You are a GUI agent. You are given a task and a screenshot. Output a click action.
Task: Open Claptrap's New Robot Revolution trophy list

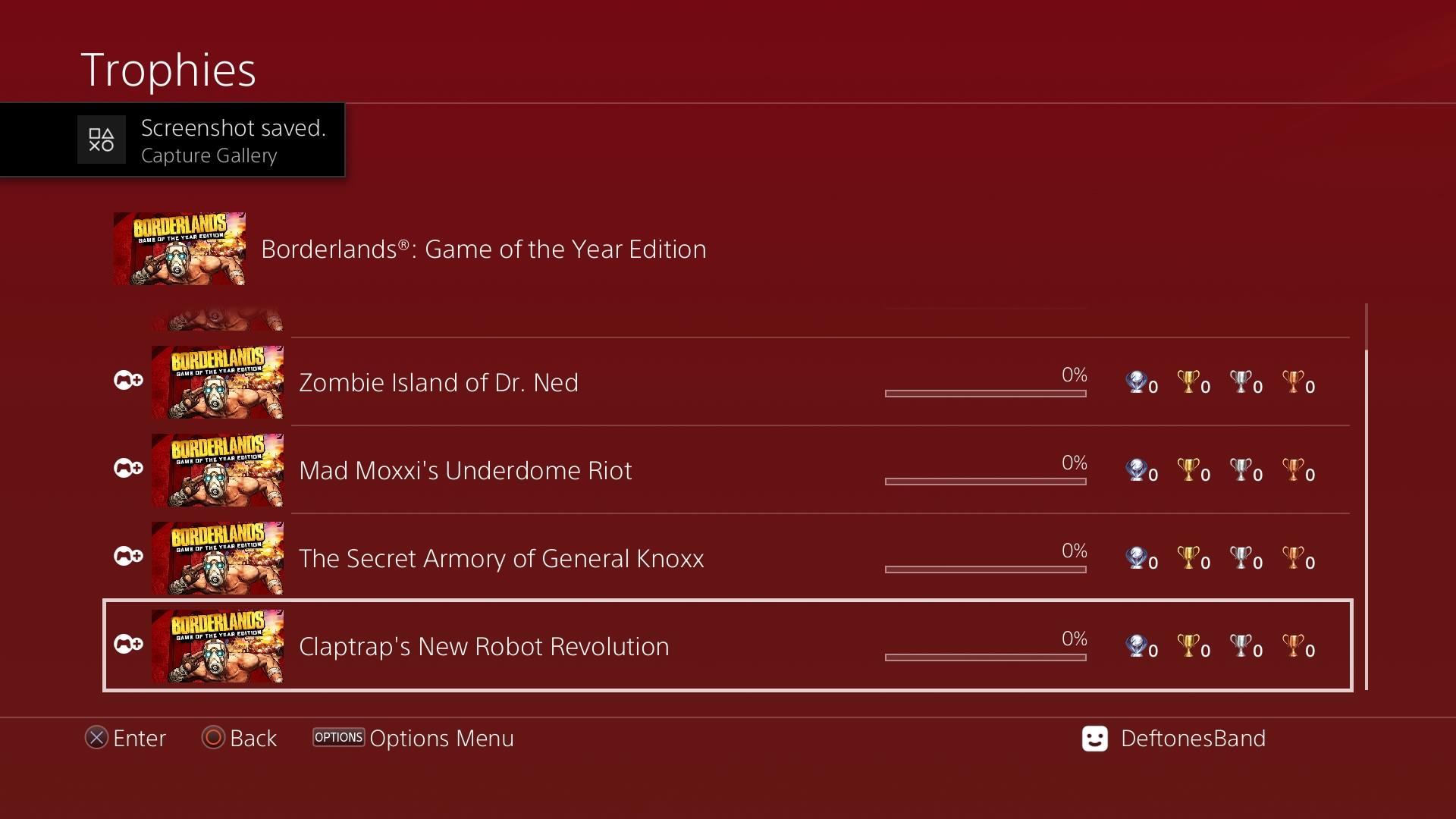[x=483, y=646]
